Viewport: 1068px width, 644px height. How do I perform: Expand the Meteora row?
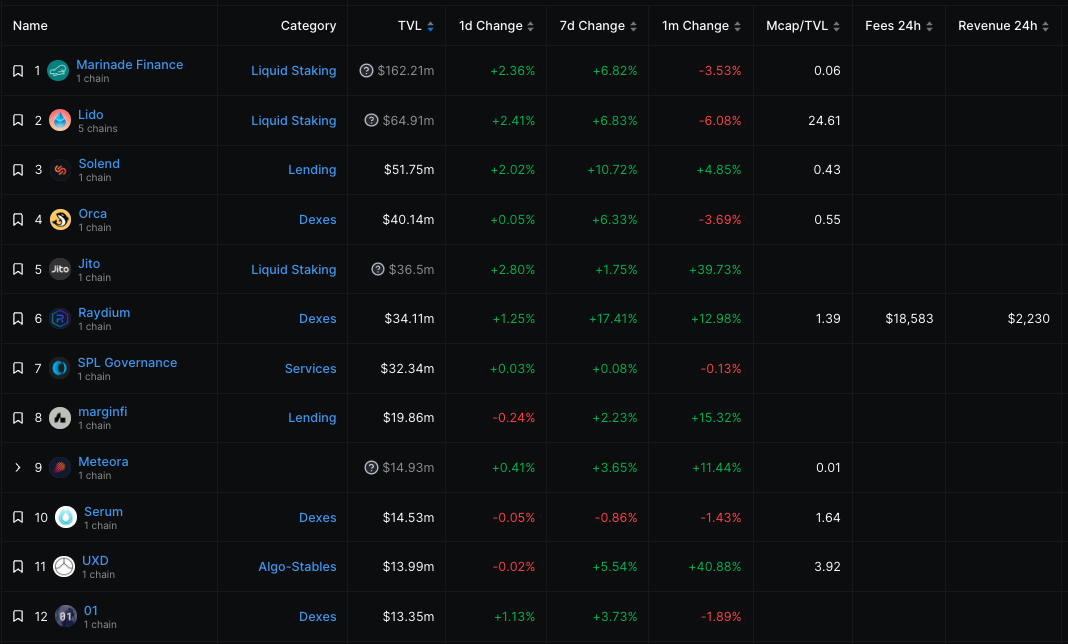(18, 467)
